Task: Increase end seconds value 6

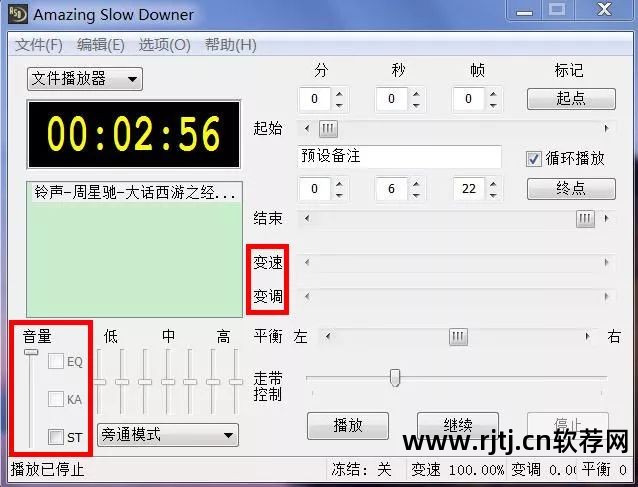Action: click(416, 183)
